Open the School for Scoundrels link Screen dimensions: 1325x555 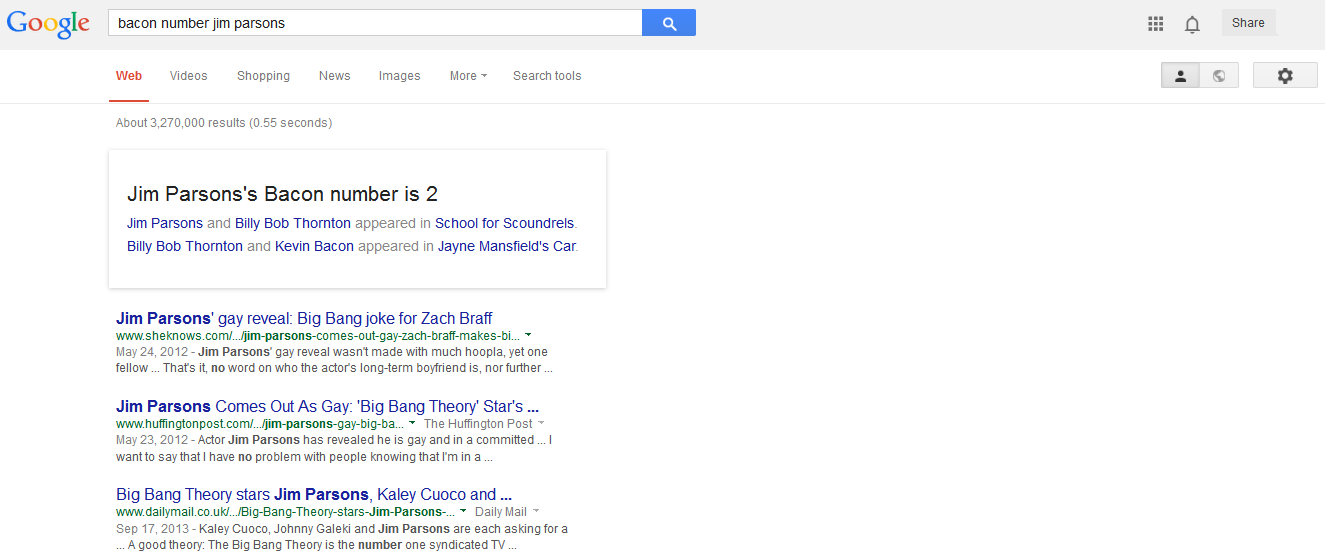(x=505, y=223)
